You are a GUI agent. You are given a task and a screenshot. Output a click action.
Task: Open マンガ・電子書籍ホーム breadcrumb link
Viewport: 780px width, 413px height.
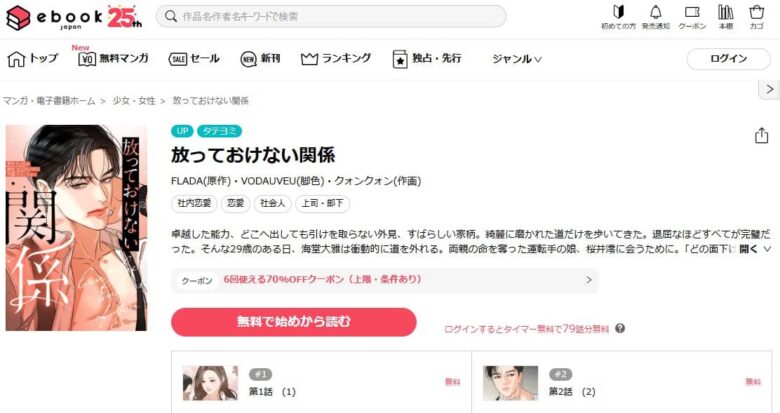click(x=49, y=101)
